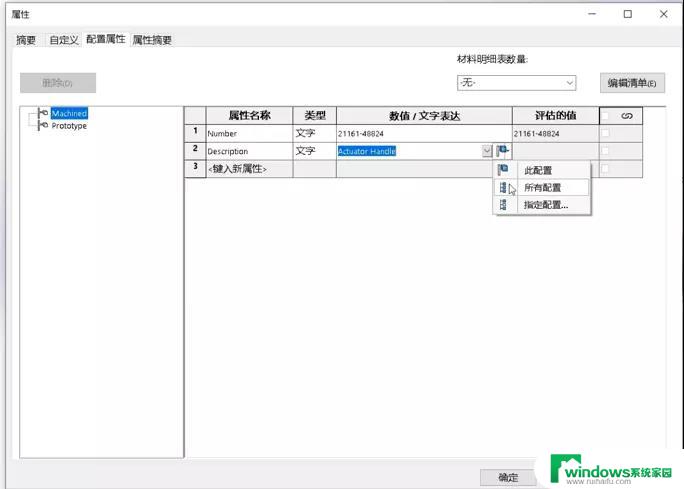Toggle the link checkbox in the <键入新属性> row
Image resolution: width=684 pixels, height=489 pixels.
click(605, 169)
